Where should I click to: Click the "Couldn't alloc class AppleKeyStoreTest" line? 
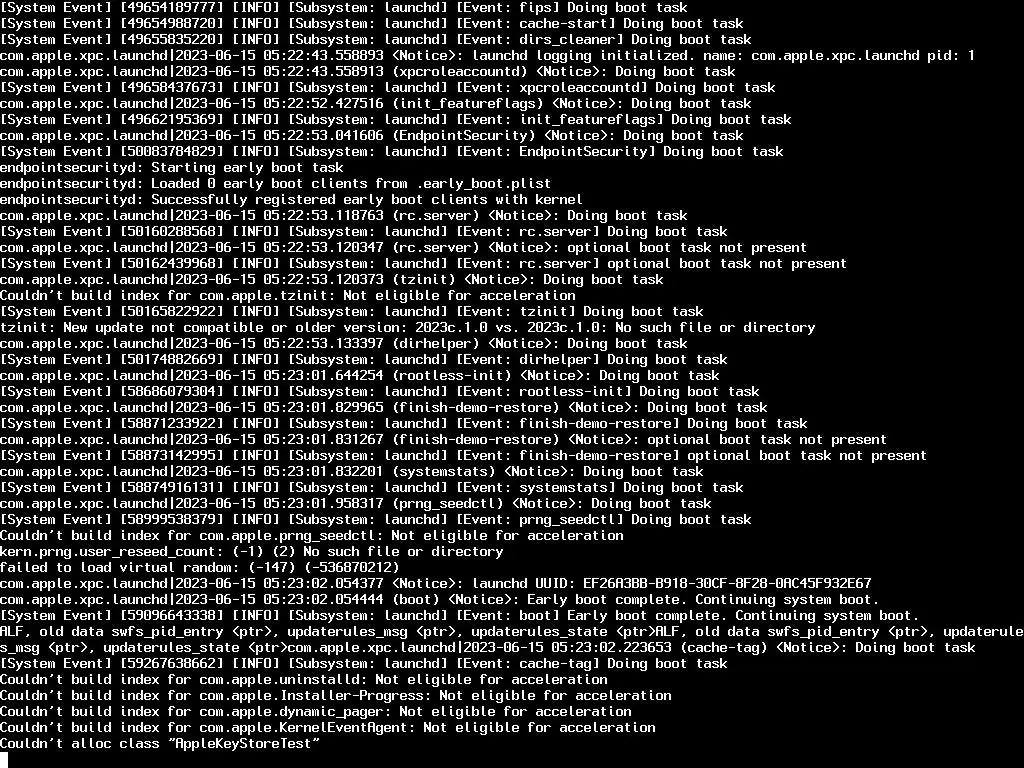click(160, 743)
